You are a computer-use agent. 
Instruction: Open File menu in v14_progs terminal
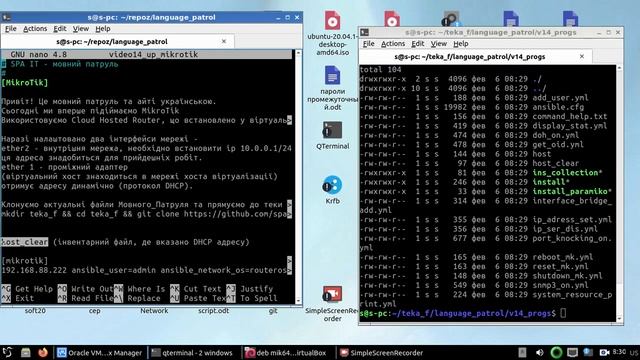coord(369,44)
